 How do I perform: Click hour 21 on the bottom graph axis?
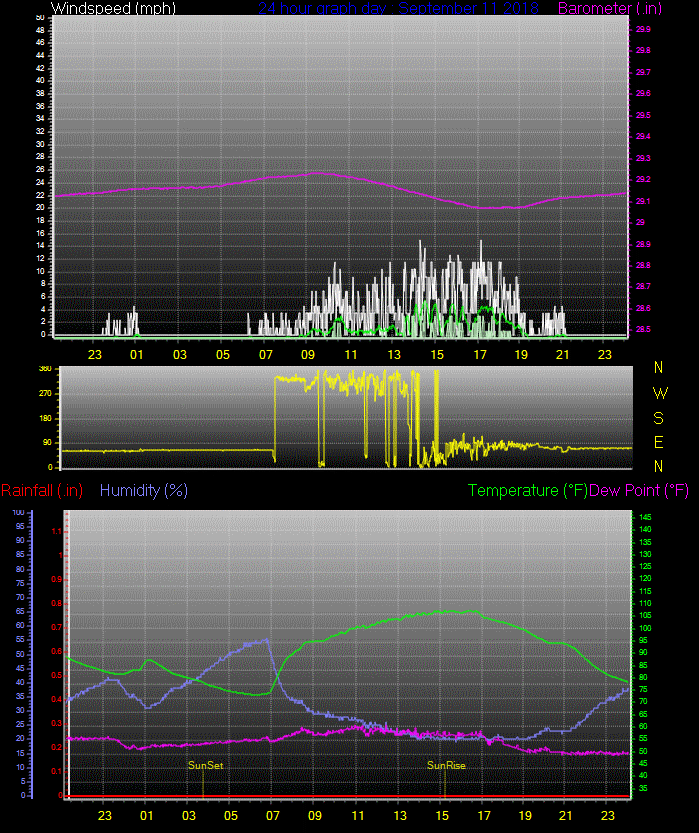pyautogui.click(x=566, y=815)
